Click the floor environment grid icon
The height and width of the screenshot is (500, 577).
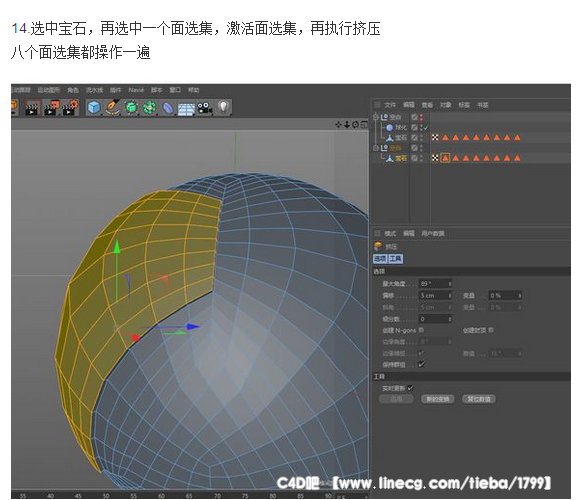point(186,109)
